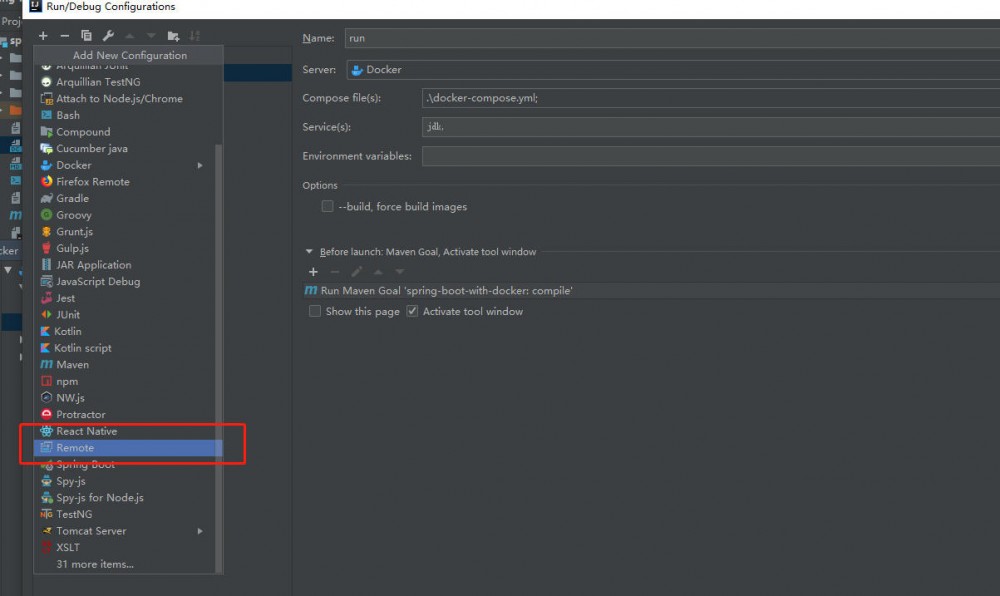Image resolution: width=1000 pixels, height=596 pixels.
Task: Select NW.js configuration type
Action: point(128,397)
